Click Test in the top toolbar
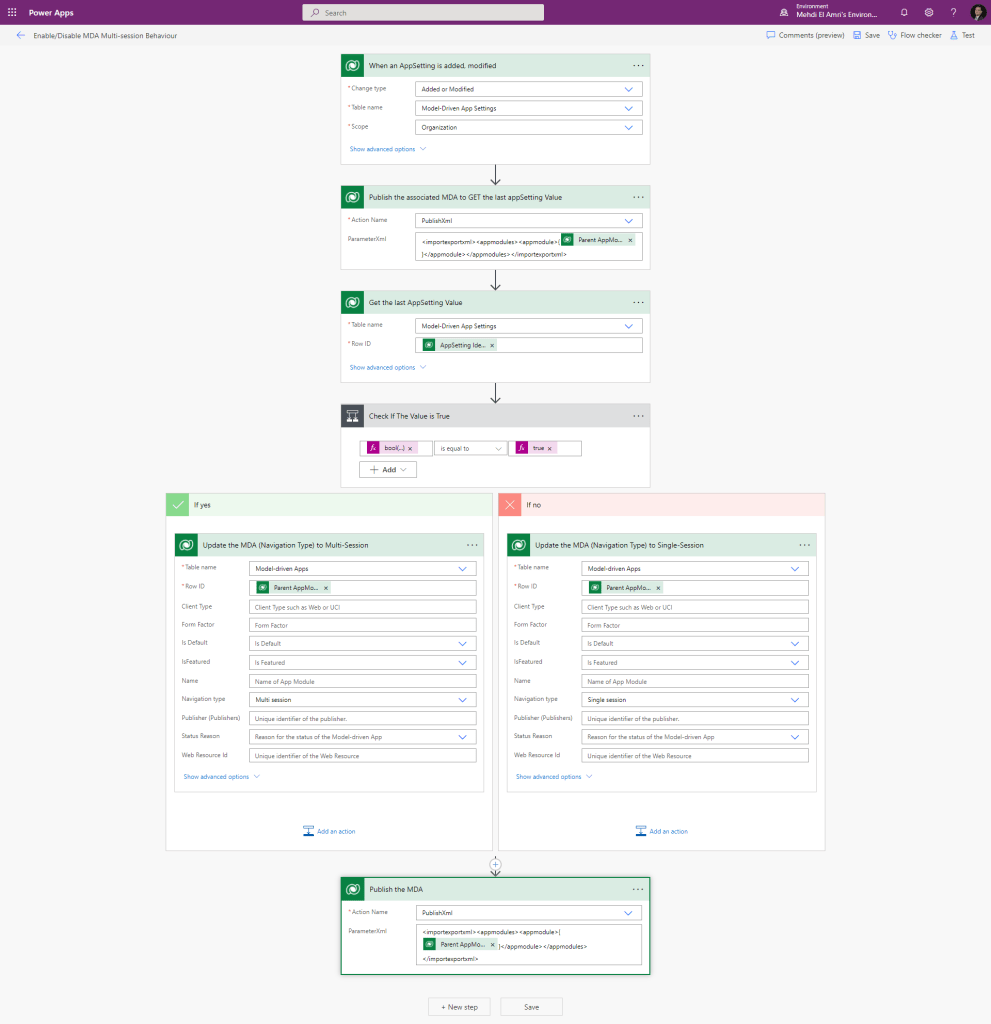This screenshot has width=991, height=1024. tap(961, 35)
